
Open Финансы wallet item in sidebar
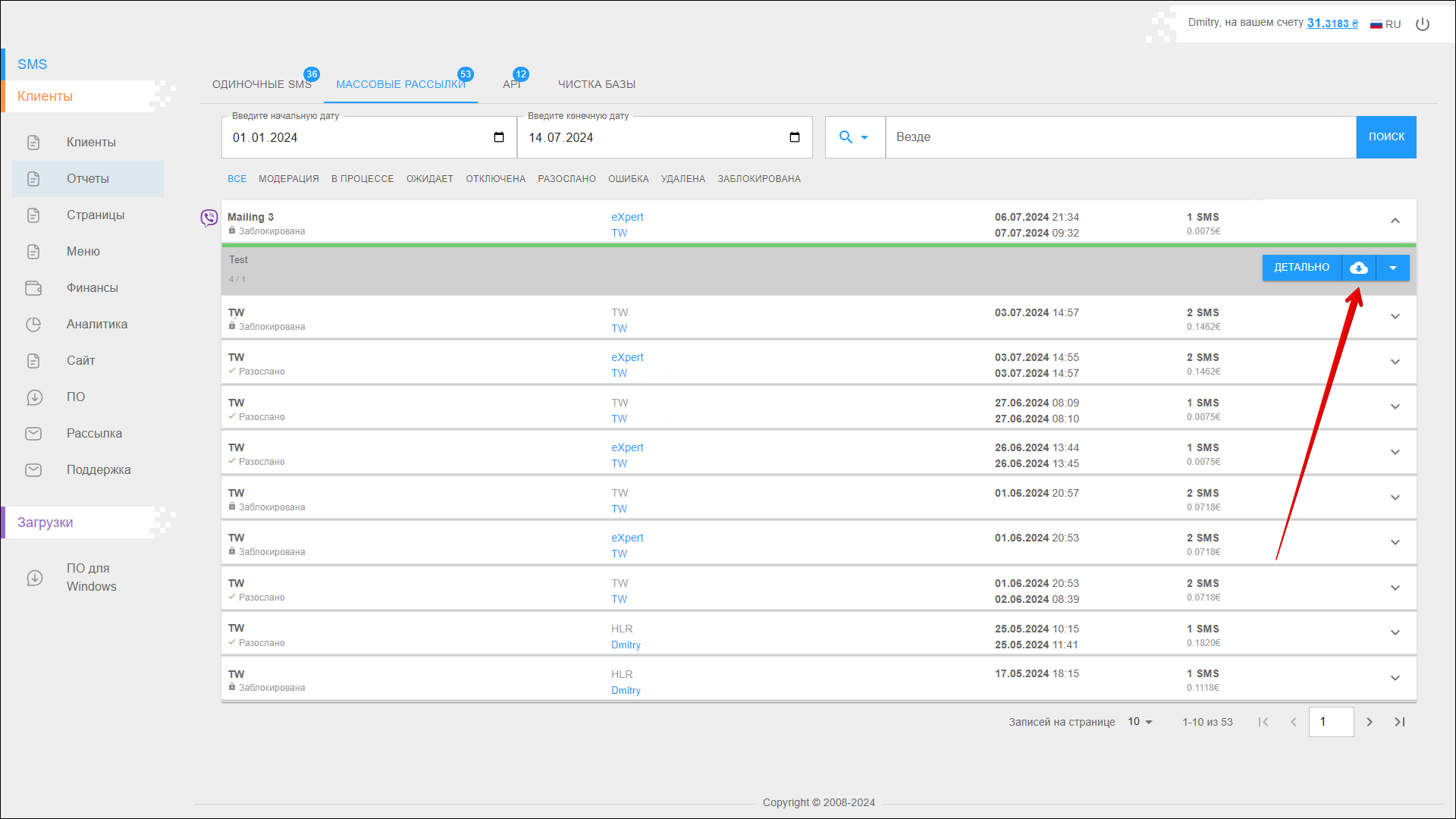[x=92, y=288]
